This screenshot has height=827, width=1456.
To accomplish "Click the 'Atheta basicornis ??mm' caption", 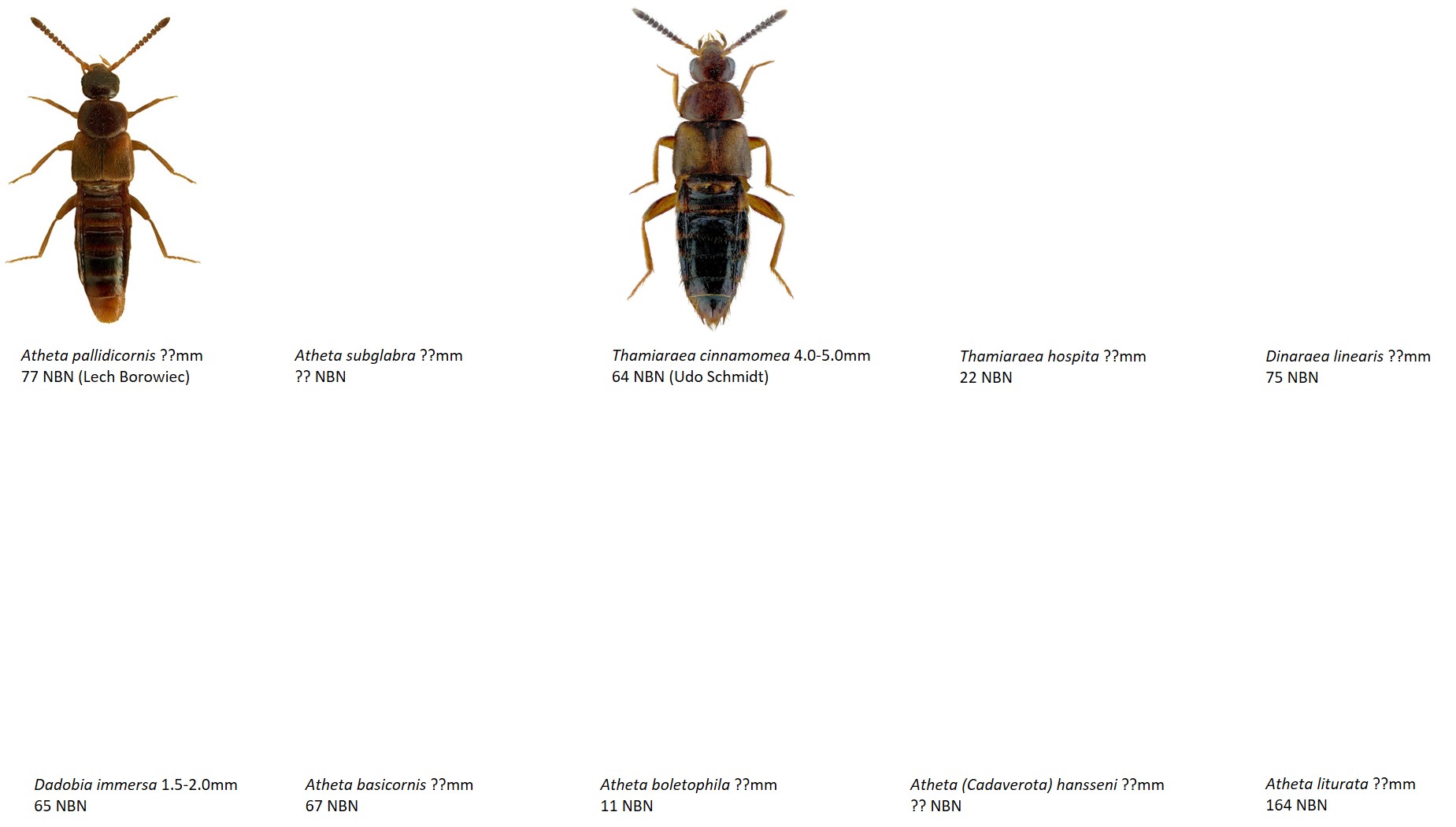I will [389, 784].
